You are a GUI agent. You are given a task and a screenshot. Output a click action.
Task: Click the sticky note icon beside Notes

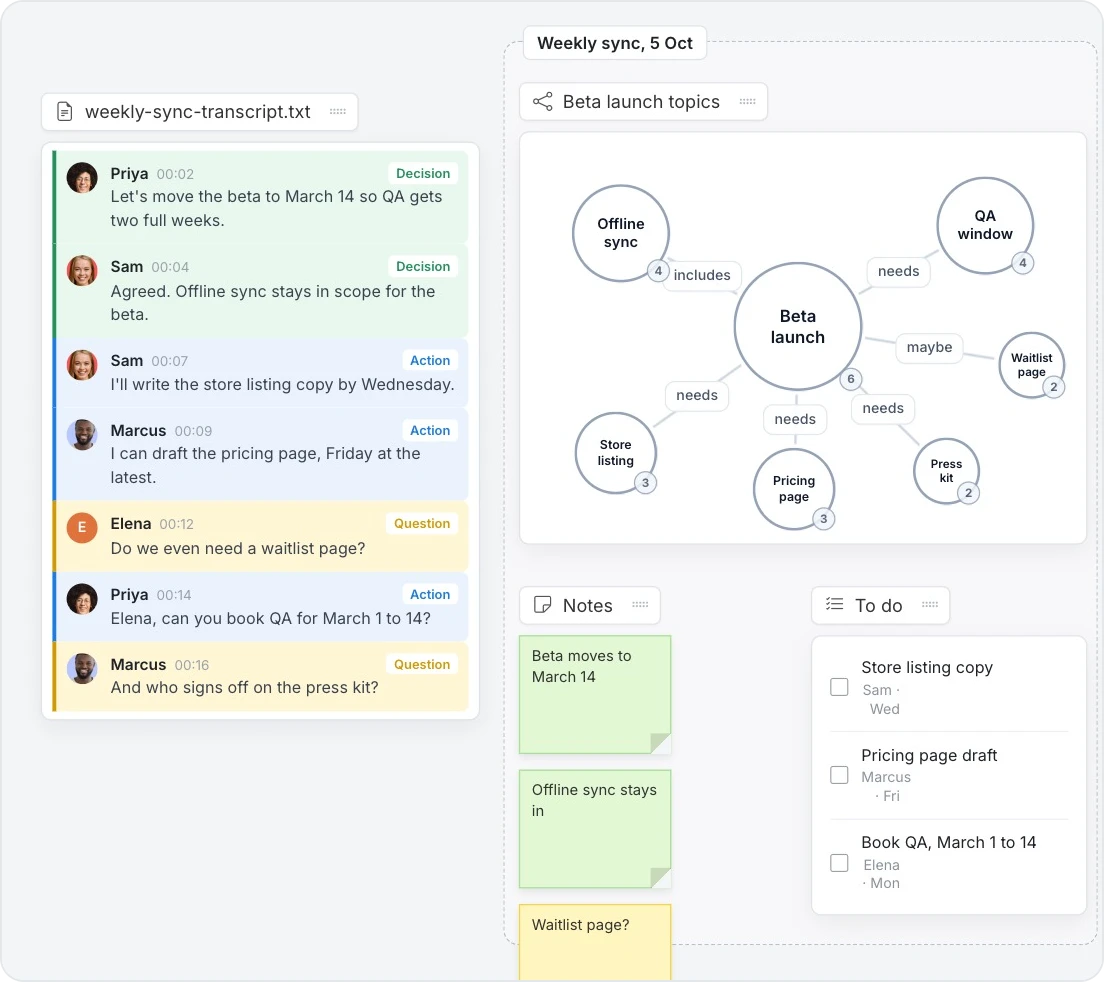pyautogui.click(x=542, y=605)
